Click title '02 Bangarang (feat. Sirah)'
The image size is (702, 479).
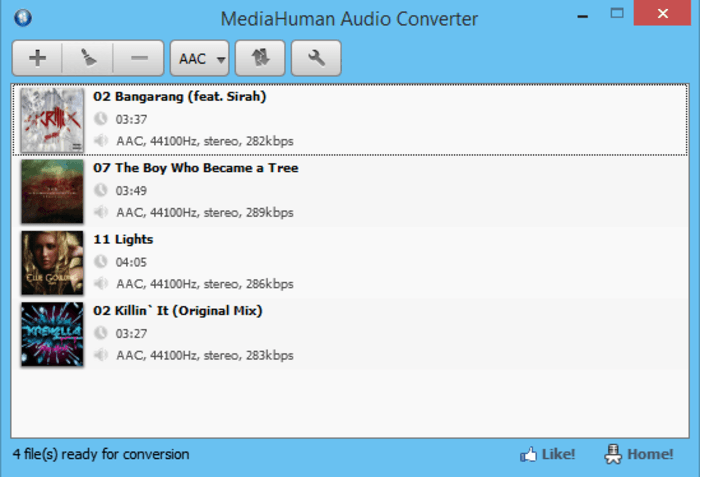[180, 97]
